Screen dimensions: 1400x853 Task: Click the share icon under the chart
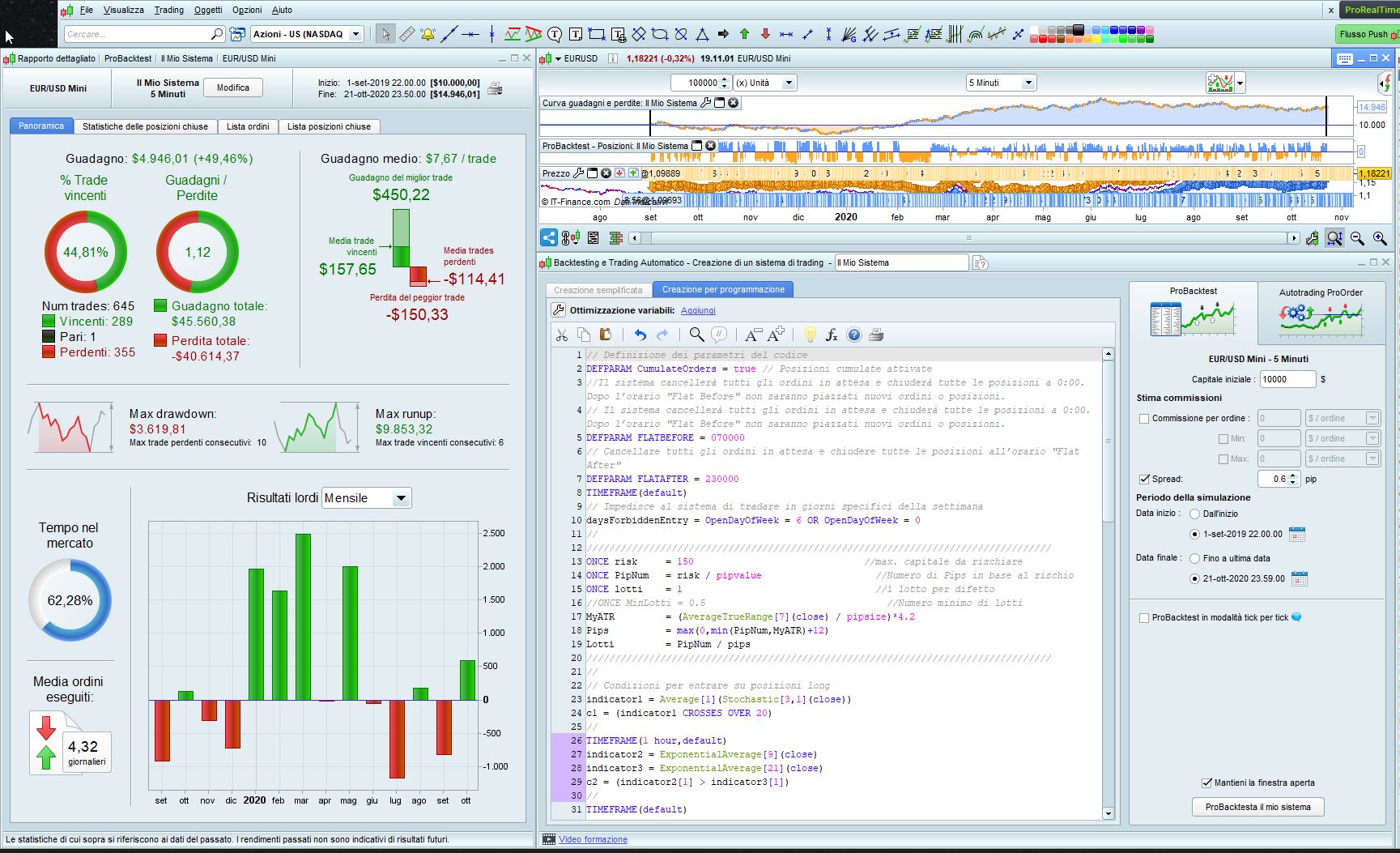(549, 237)
